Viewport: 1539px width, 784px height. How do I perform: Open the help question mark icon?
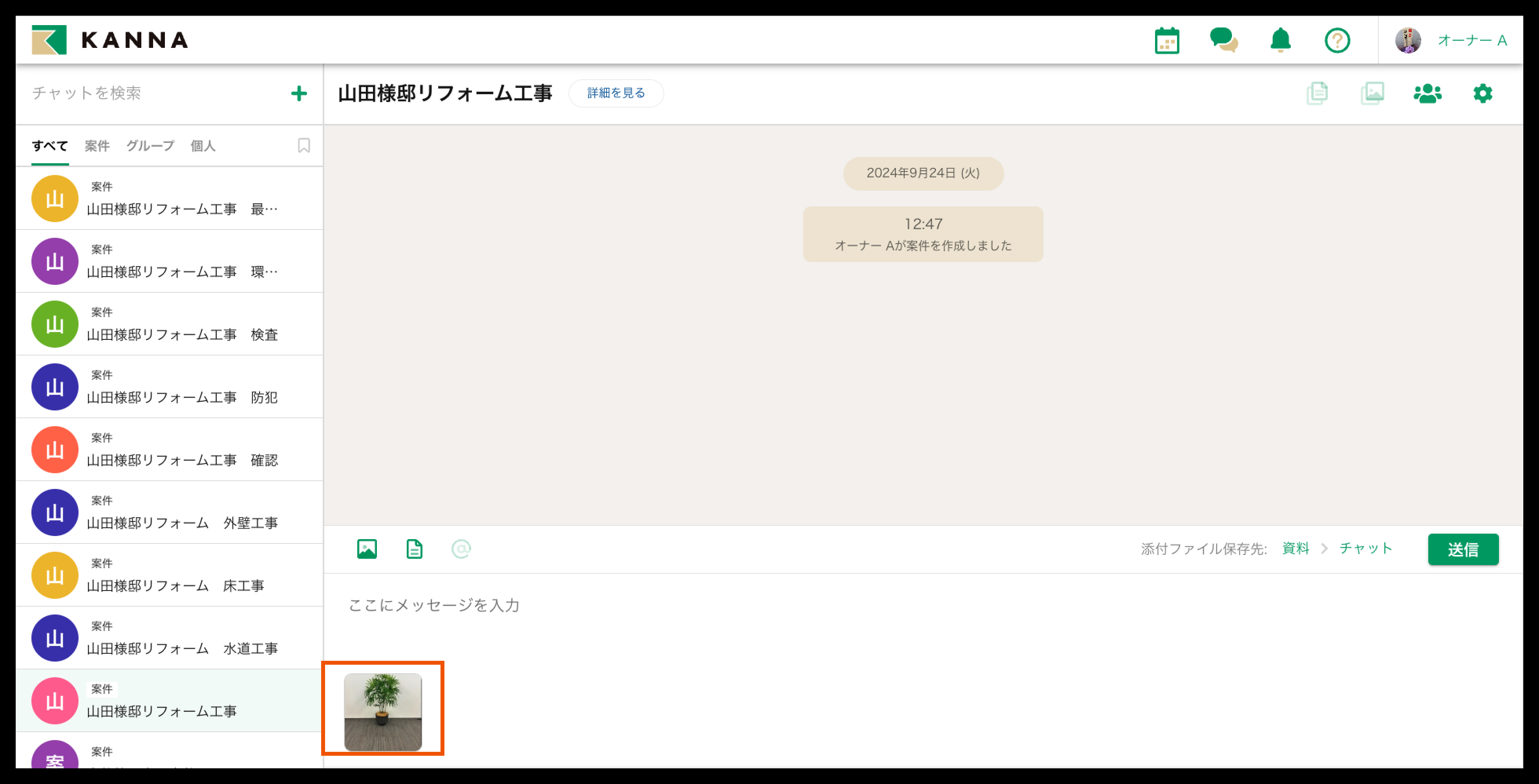pyautogui.click(x=1337, y=40)
